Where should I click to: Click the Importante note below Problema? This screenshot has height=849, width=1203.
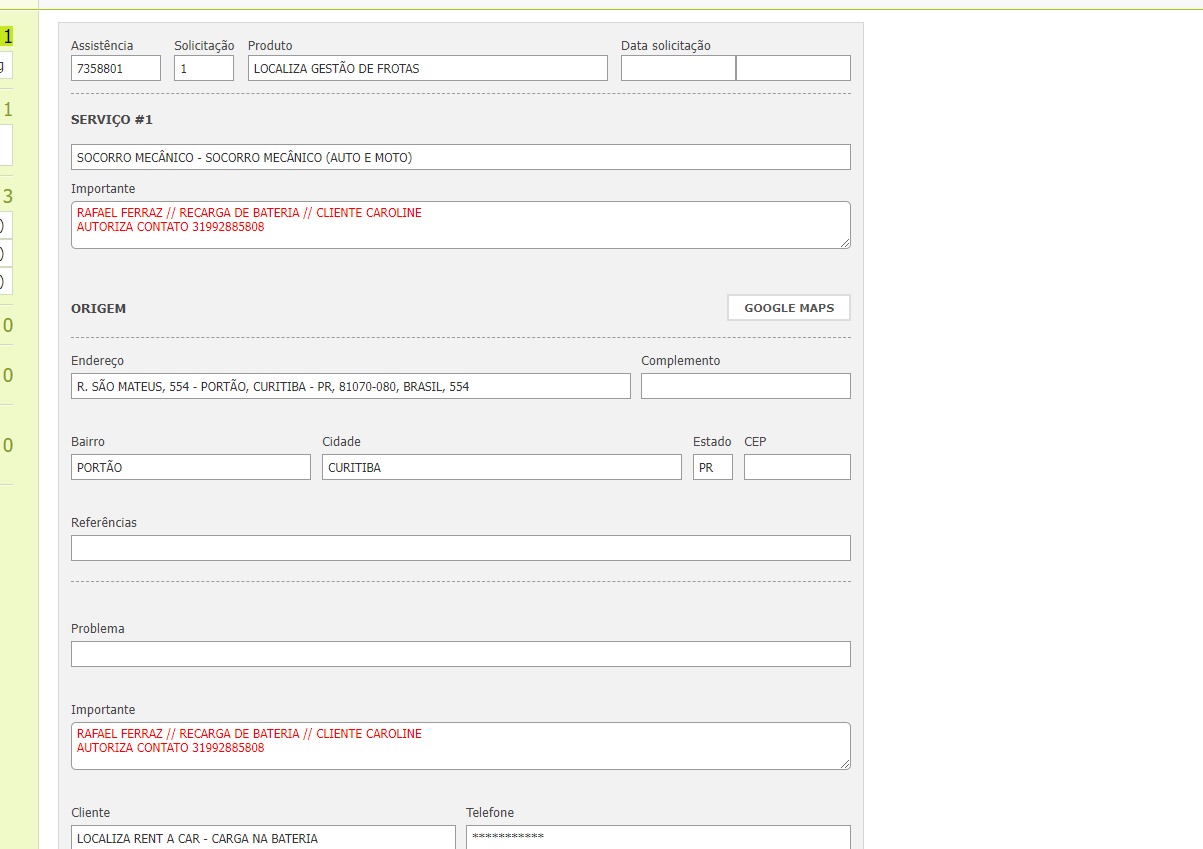pos(461,746)
